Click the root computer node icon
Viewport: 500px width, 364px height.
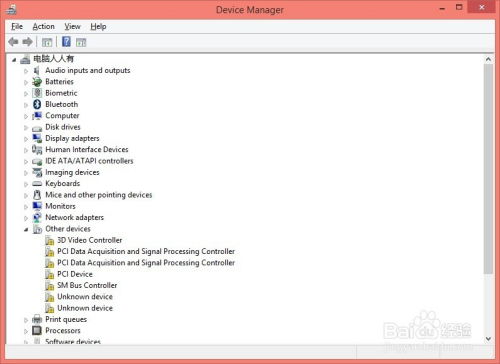[25, 59]
